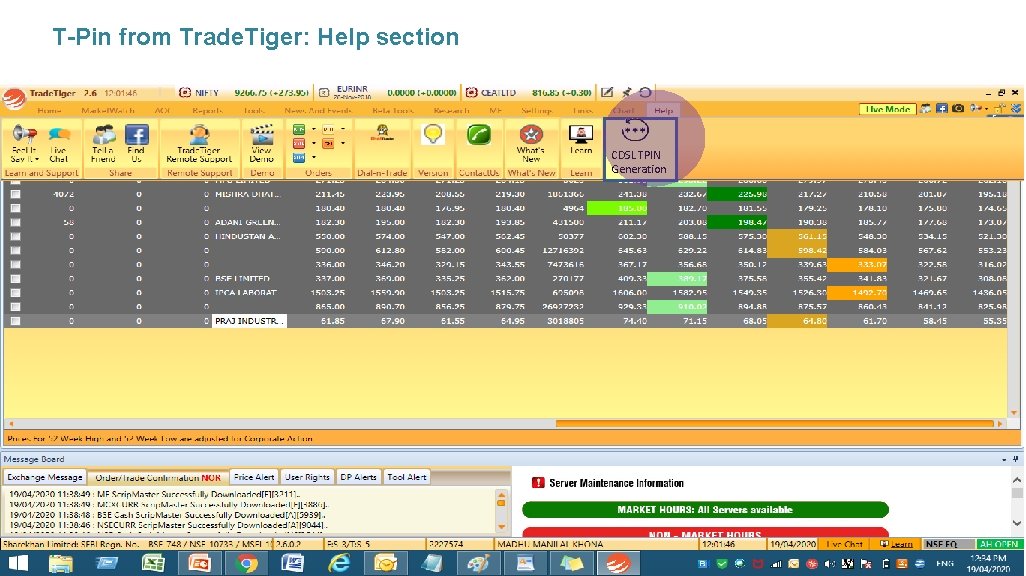Tick checkbox in the row with 336.00
The width and height of the screenshot is (1026, 576).
(x=15, y=264)
